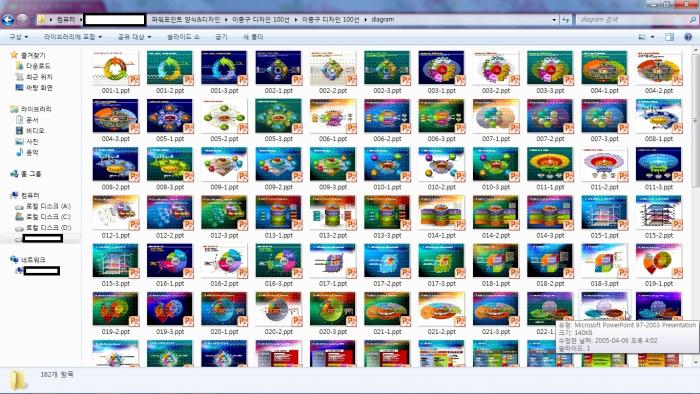Click the 굽기 toolbar item
Image resolution: width=700 pixels, height=394 pixels.
point(221,37)
